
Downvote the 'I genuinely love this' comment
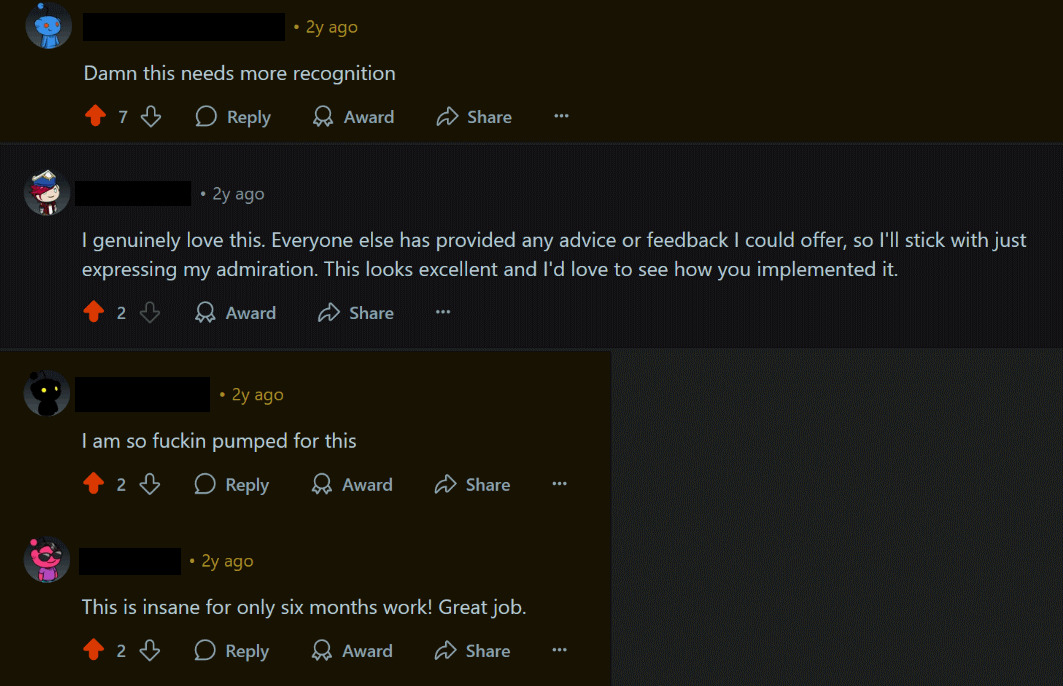150,313
